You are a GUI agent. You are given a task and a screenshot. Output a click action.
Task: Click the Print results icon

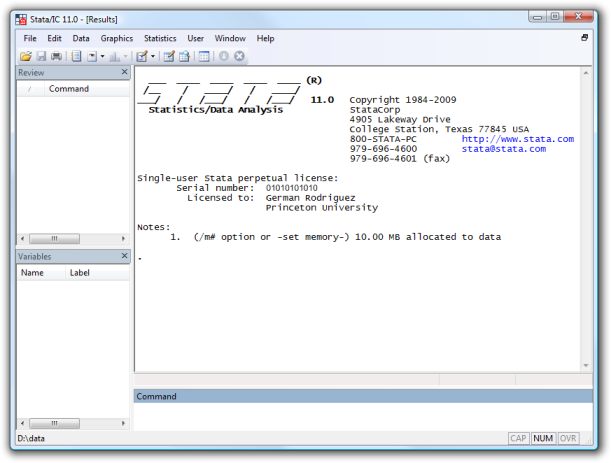(57, 57)
